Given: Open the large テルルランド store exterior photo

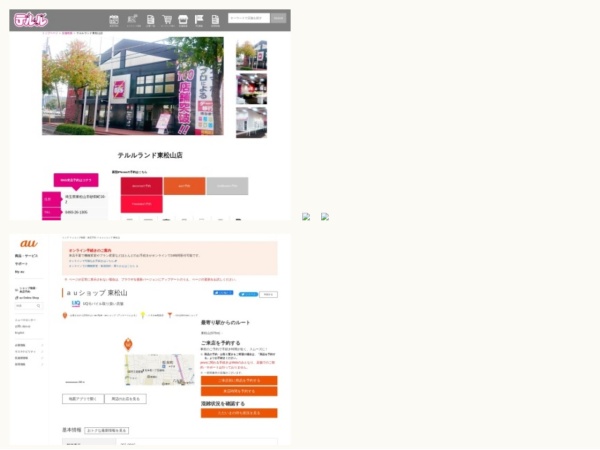Looking at the screenshot, I should (x=133, y=86).
